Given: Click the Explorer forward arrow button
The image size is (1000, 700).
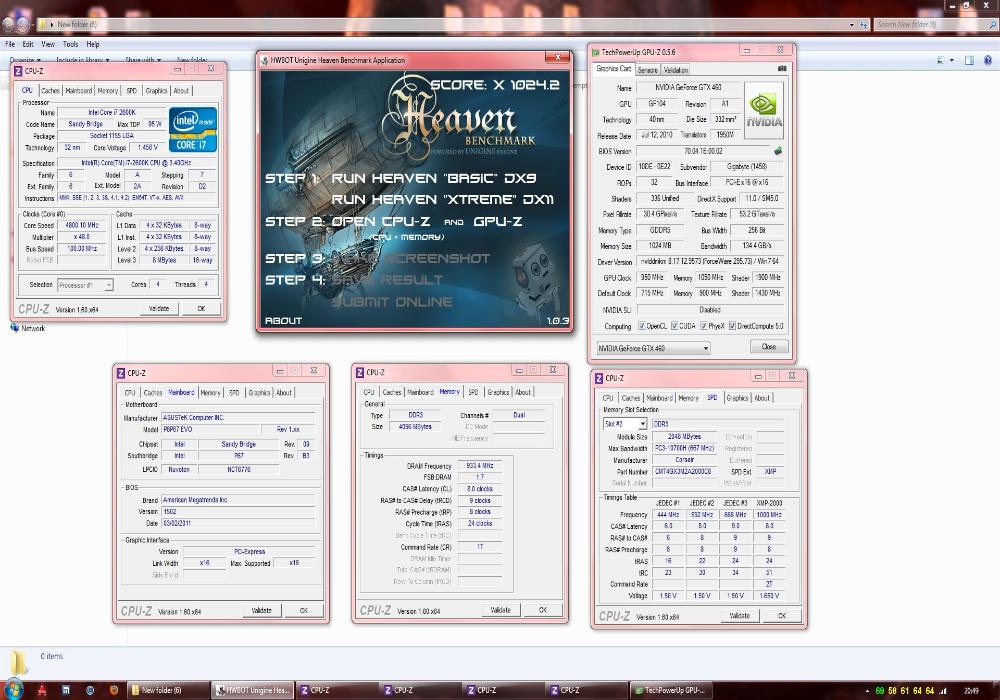Looking at the screenshot, I should tap(23, 24).
